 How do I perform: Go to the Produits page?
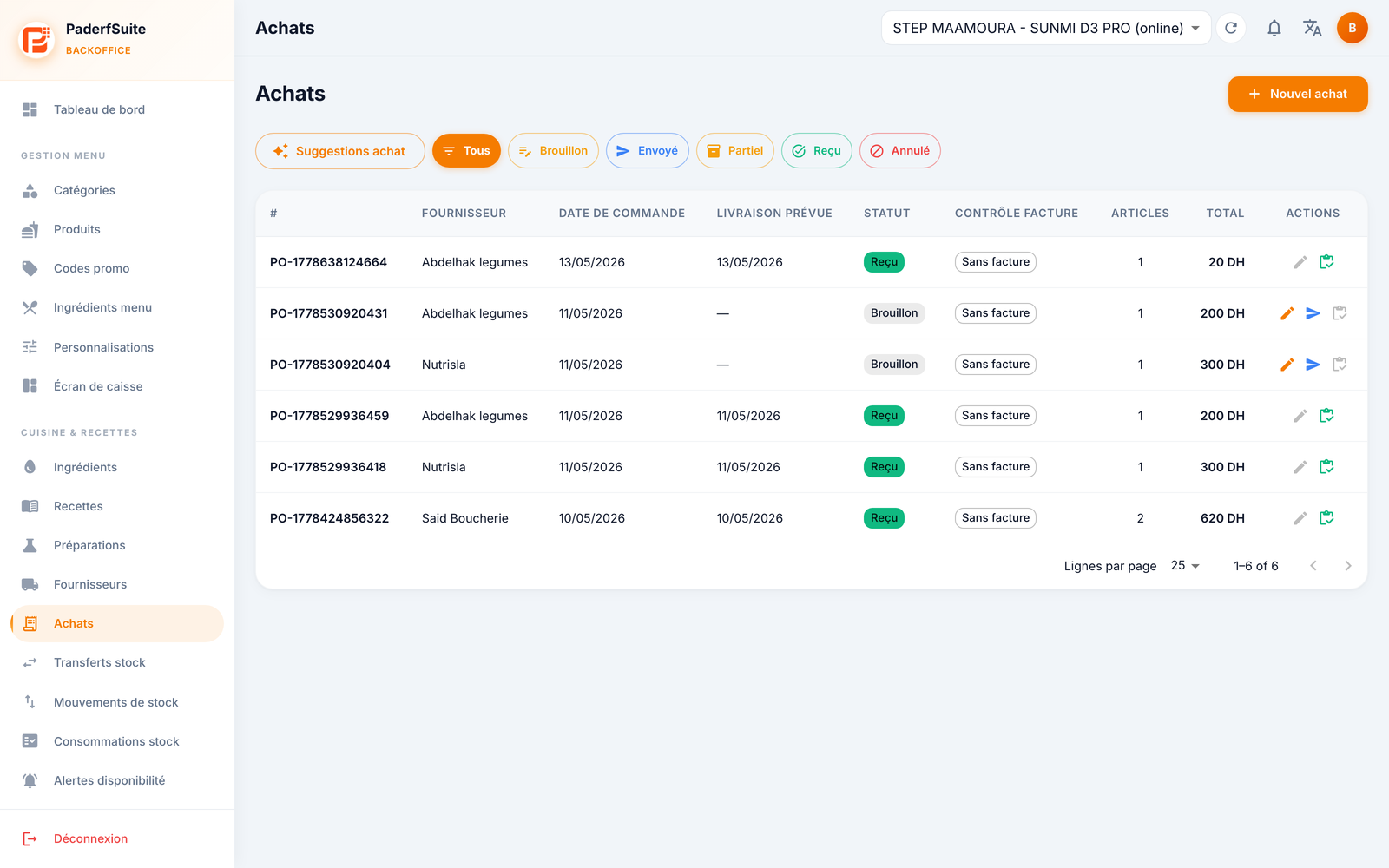click(117, 229)
